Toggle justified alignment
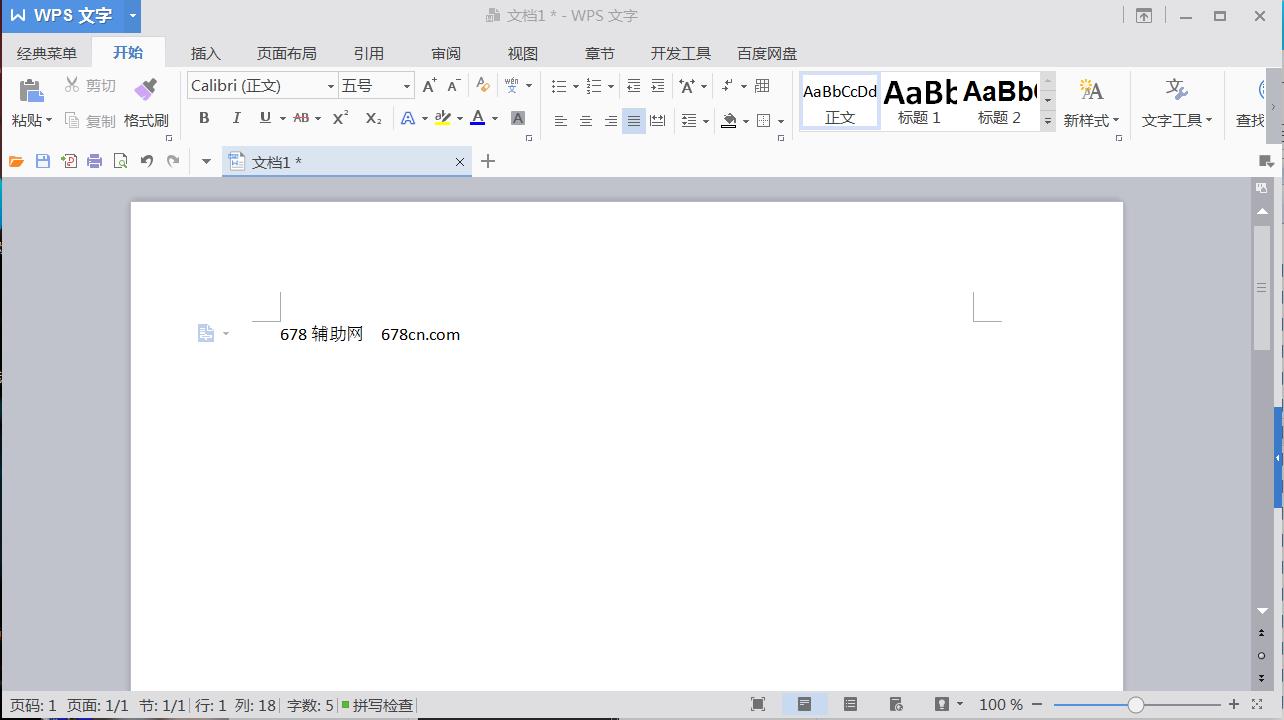The image size is (1284, 720). (634, 121)
